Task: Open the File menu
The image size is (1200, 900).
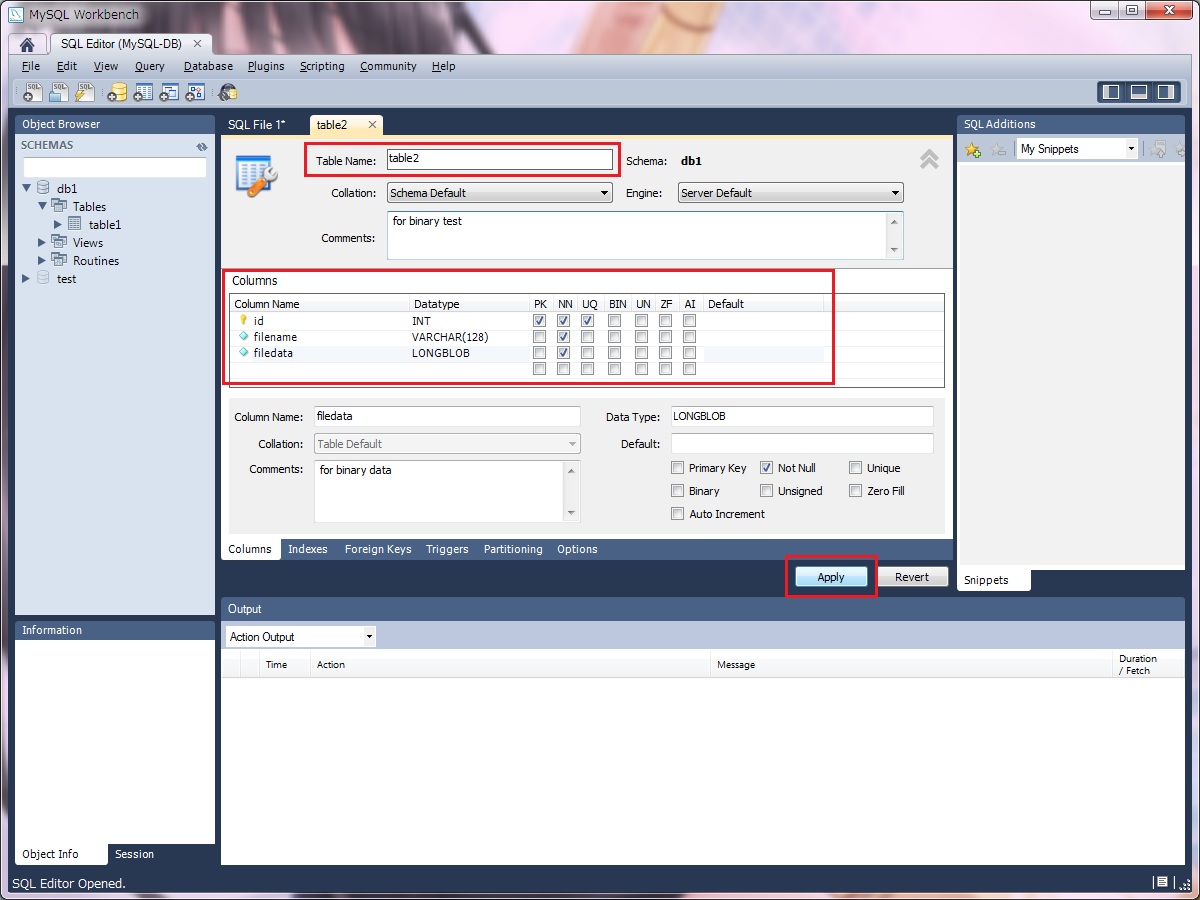Action: (31, 66)
